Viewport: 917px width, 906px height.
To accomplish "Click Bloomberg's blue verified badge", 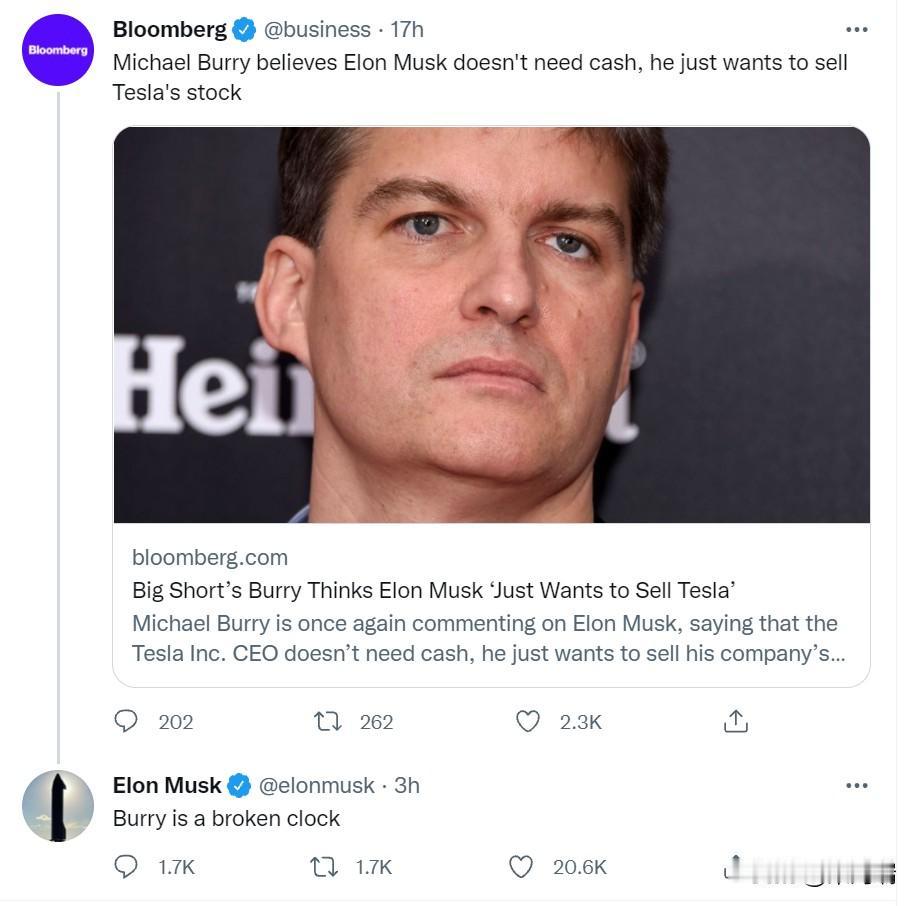I will coord(244,30).
